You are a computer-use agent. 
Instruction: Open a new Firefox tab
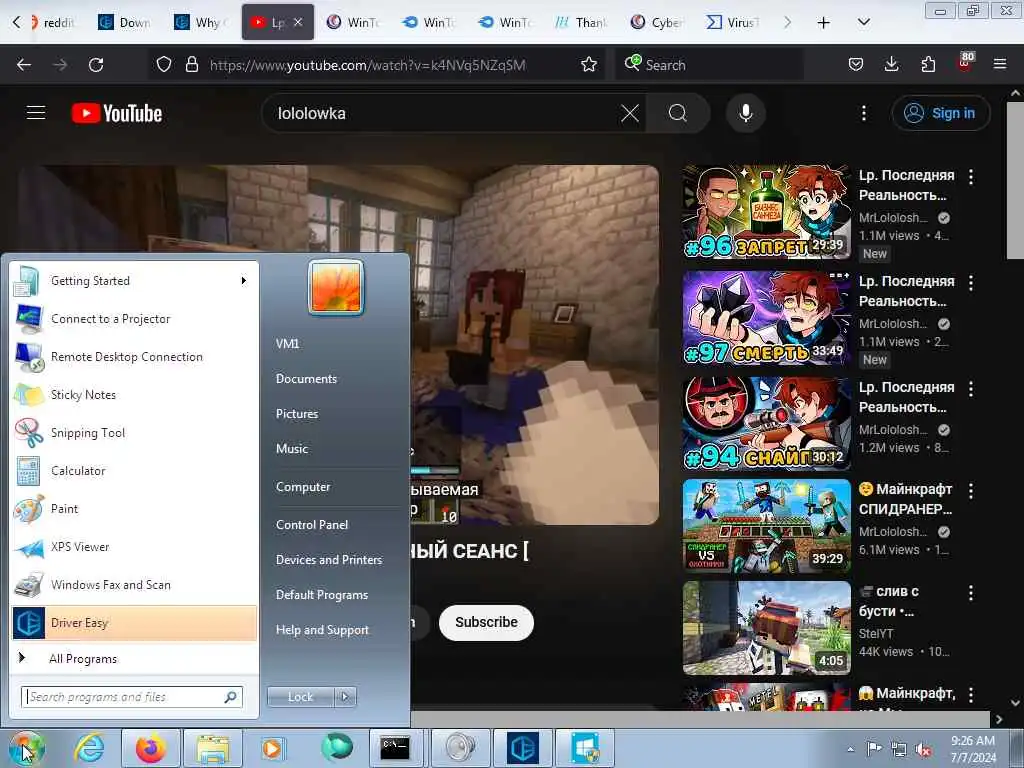pos(824,22)
